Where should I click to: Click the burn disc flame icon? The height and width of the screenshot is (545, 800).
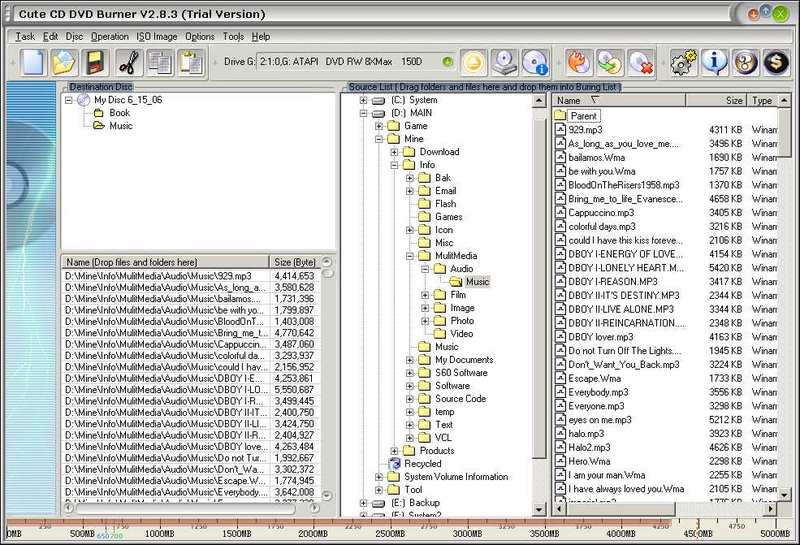click(579, 63)
